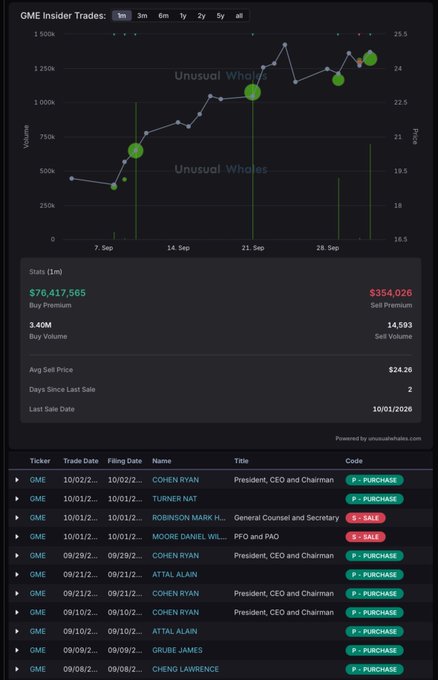
Task: Sort by the Name column header
Action: (162, 461)
